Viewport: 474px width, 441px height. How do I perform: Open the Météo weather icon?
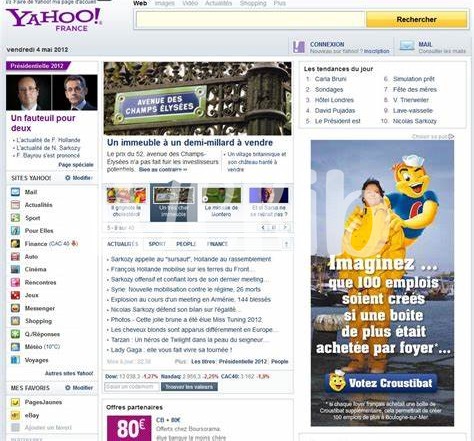tap(15, 347)
